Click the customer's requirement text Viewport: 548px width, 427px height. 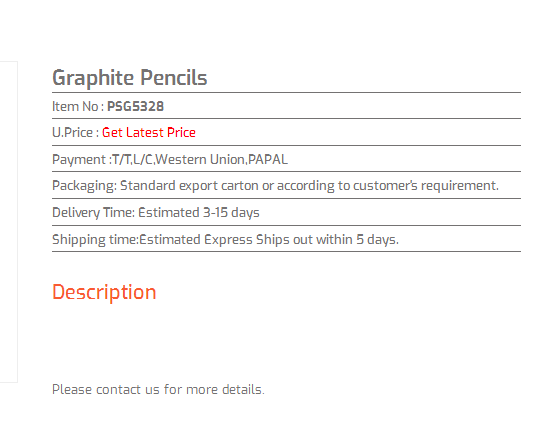click(426, 186)
